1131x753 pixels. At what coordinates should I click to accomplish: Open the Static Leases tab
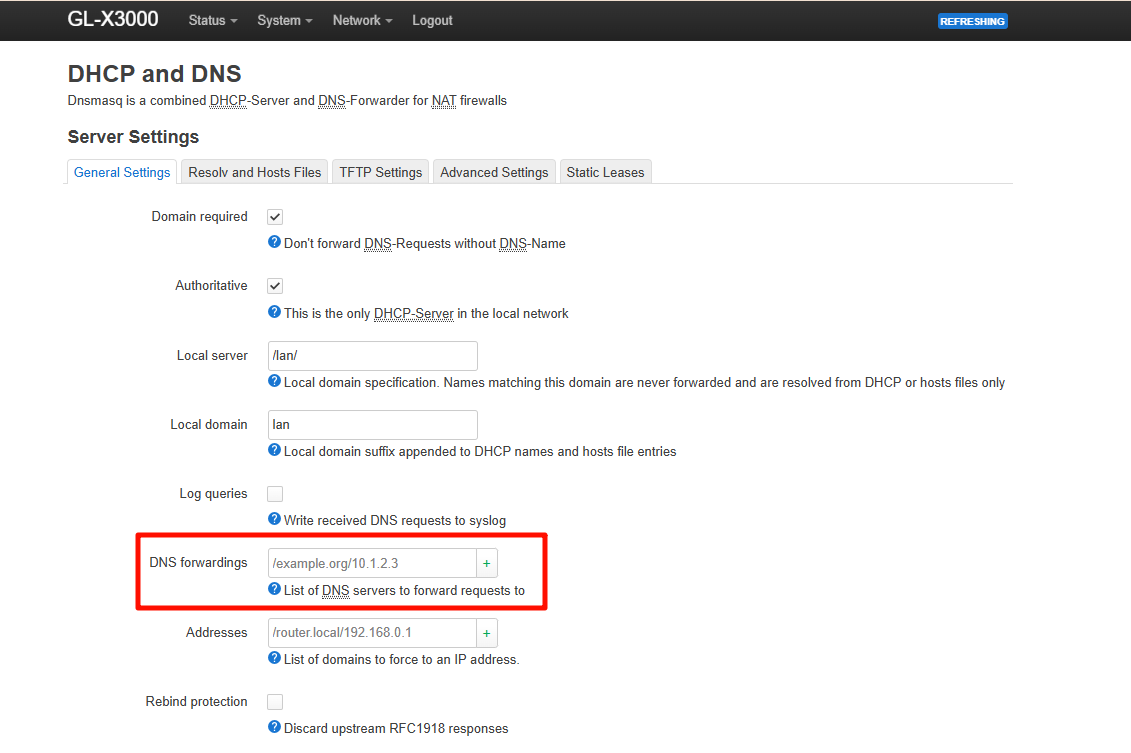click(605, 171)
